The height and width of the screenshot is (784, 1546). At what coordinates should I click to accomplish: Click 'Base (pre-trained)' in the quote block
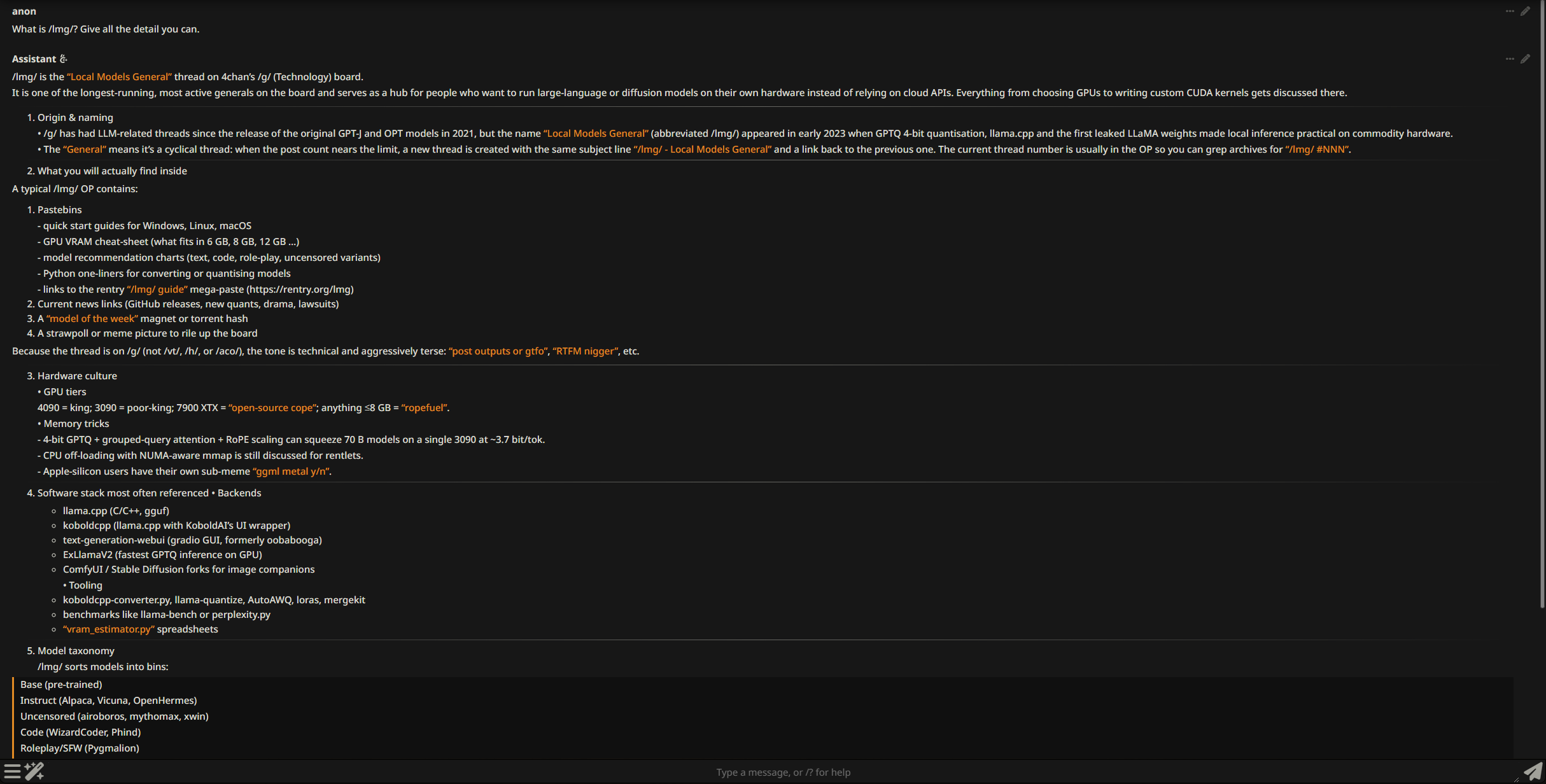pyautogui.click(x=61, y=685)
